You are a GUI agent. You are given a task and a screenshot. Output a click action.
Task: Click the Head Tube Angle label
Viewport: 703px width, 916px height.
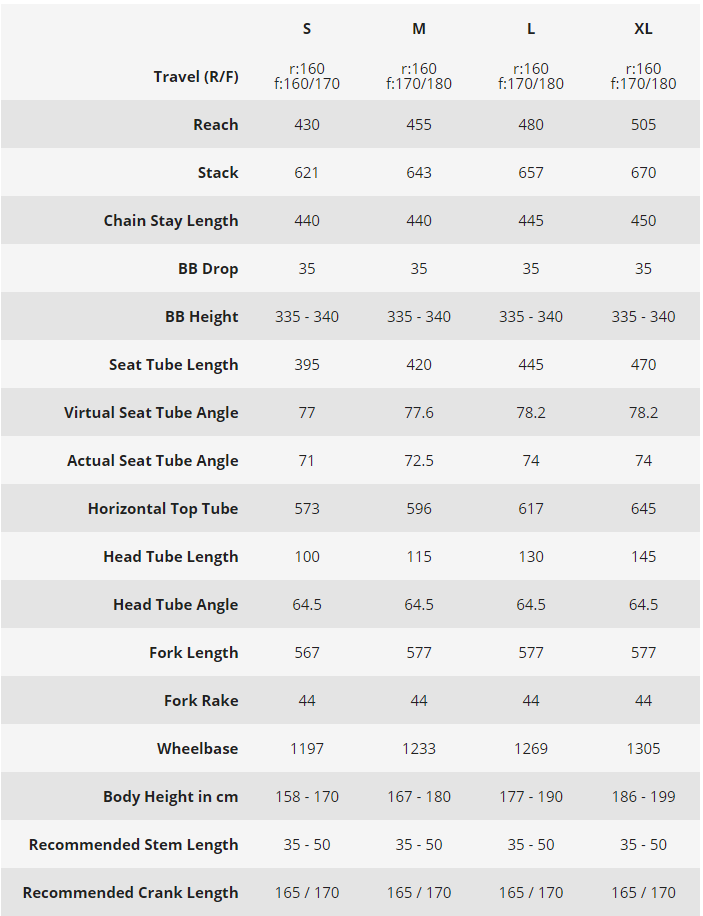pyautogui.click(x=175, y=605)
